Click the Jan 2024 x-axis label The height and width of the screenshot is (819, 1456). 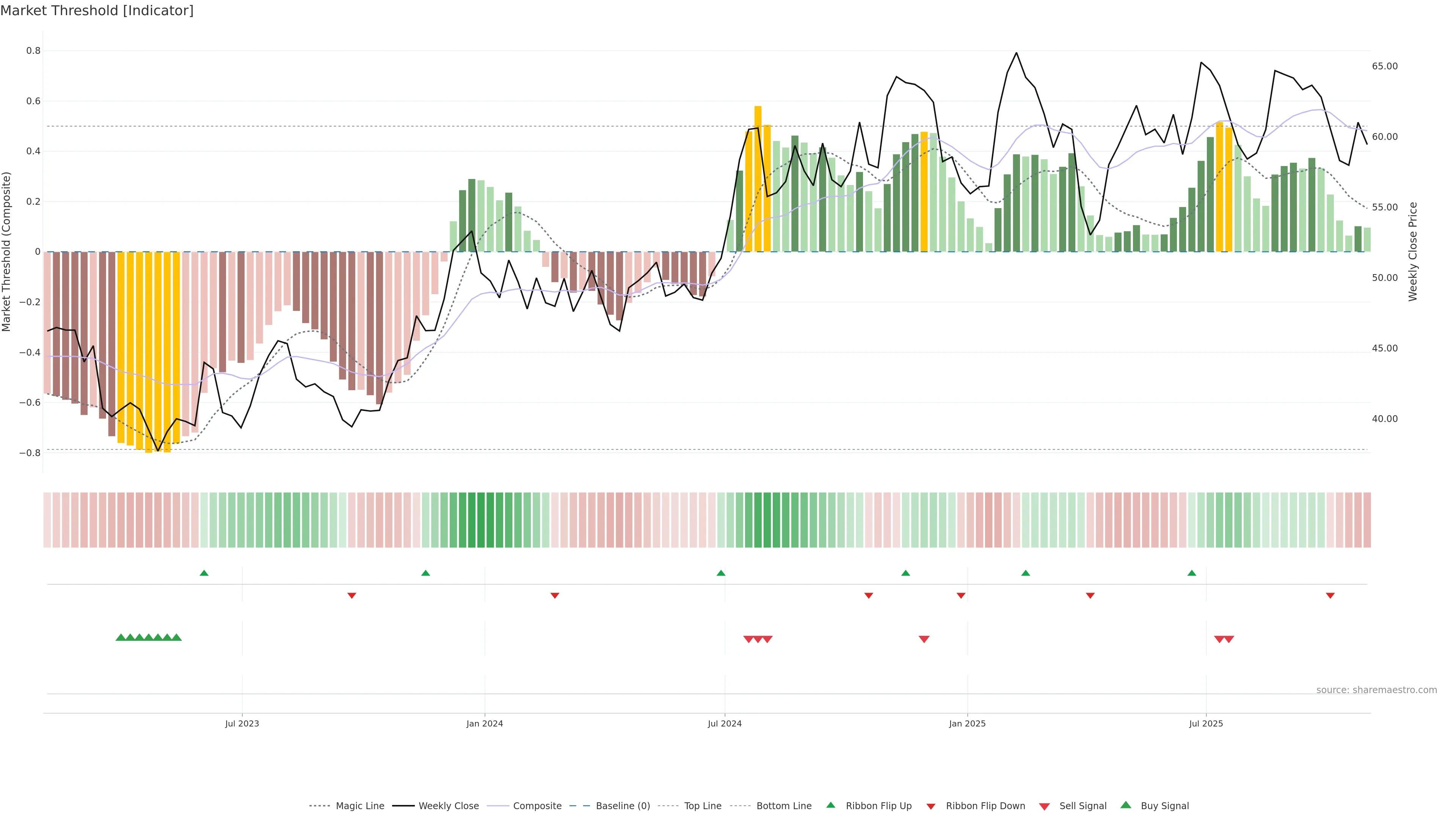pyautogui.click(x=485, y=723)
